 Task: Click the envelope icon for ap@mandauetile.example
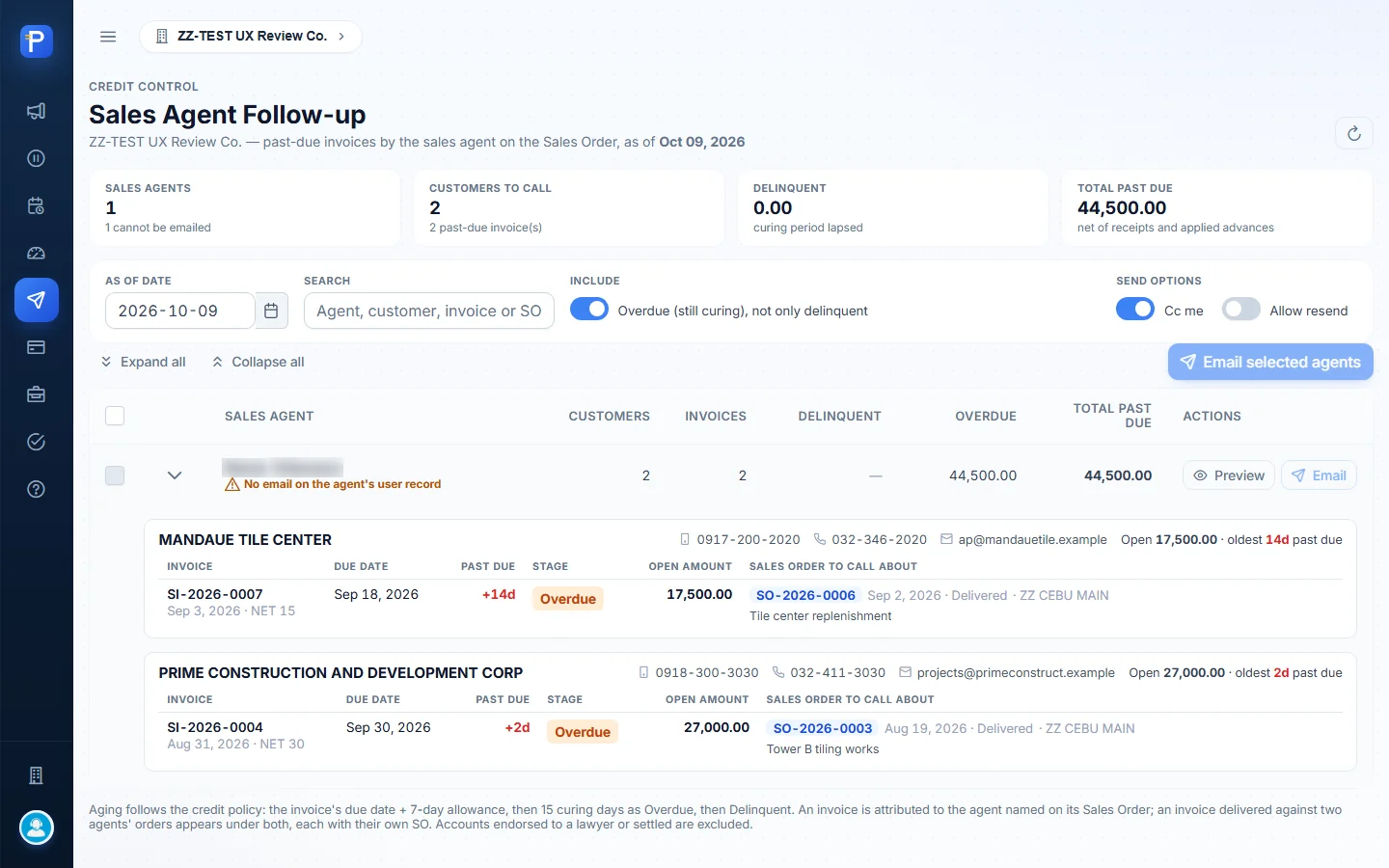pos(946,540)
